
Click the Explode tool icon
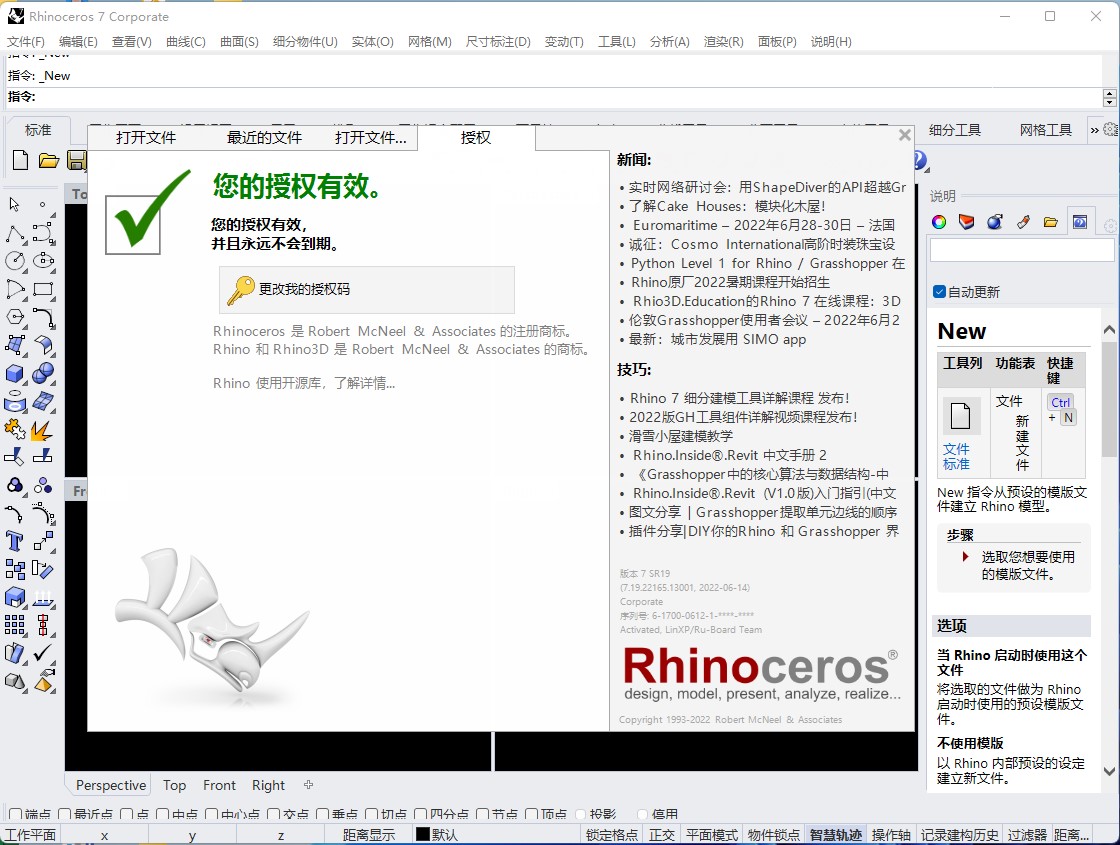42,429
